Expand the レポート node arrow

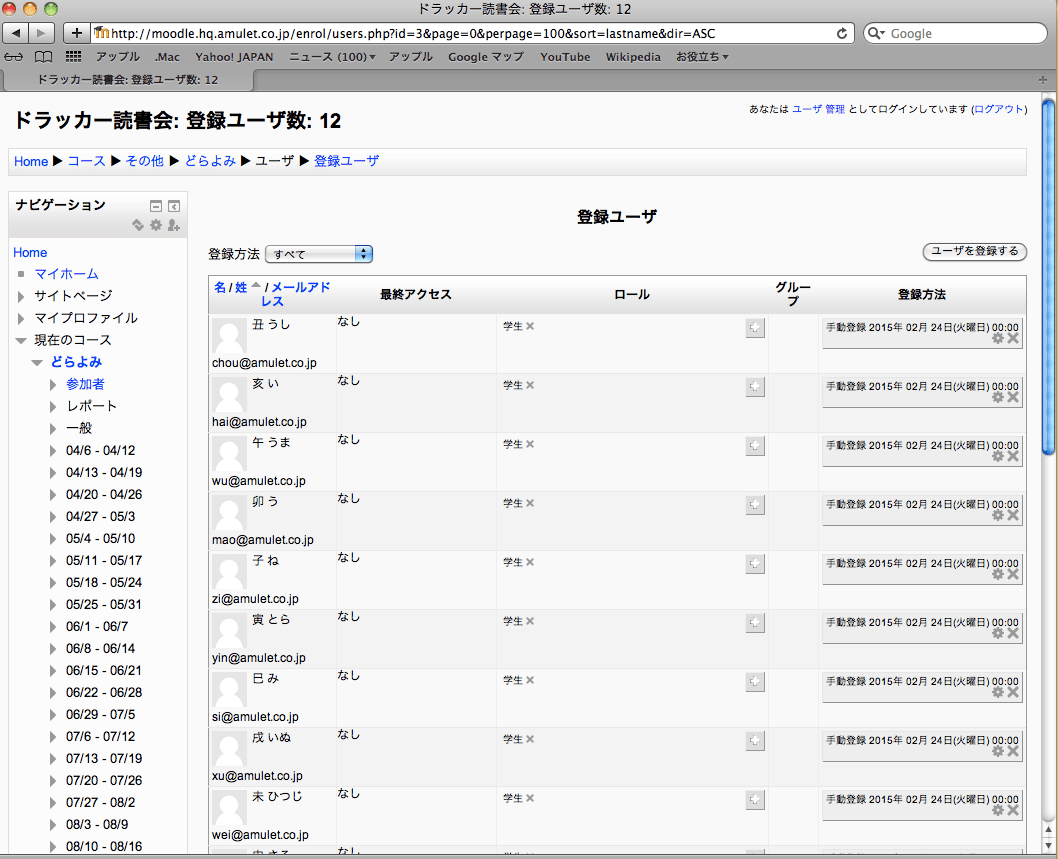point(53,407)
